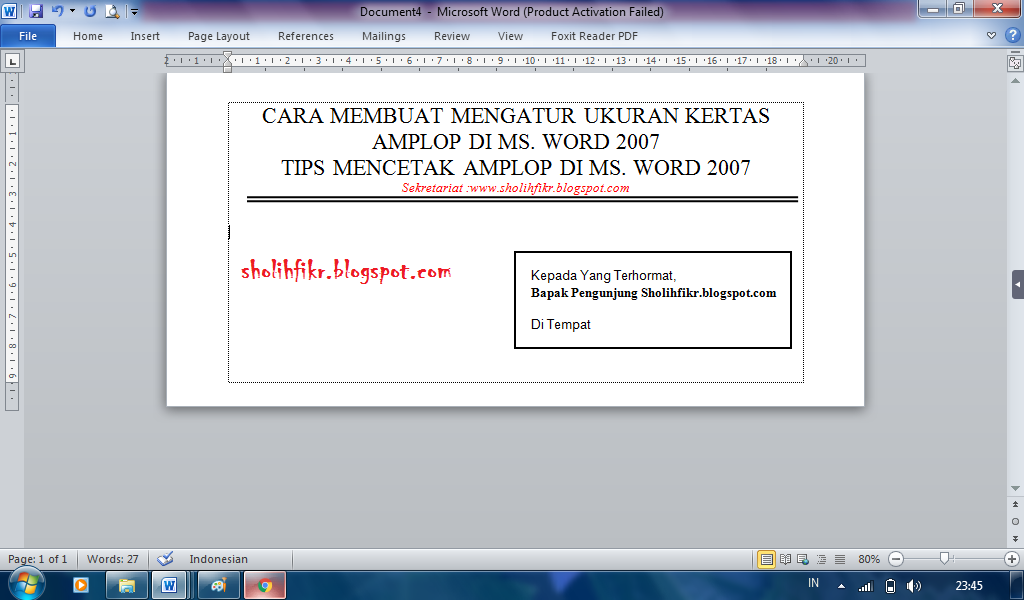This screenshot has height=600, width=1024.
Task: Open Print Preview magnifier icon
Action: (x=112, y=11)
